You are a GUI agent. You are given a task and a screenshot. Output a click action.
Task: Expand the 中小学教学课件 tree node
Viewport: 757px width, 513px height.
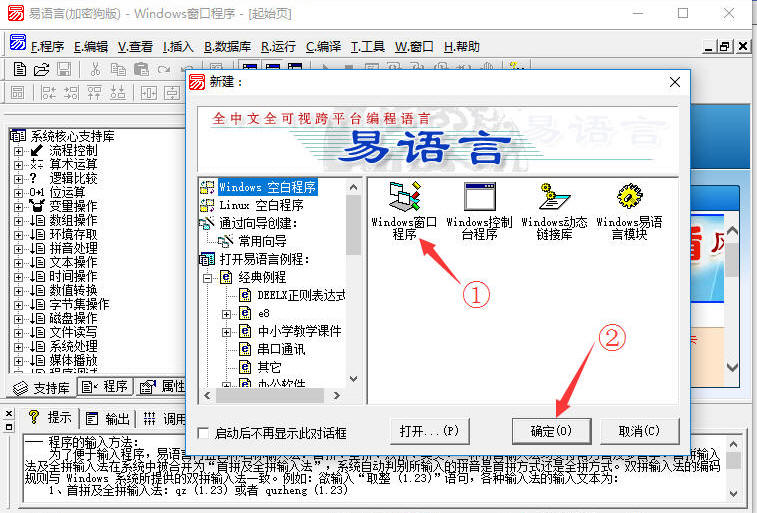coord(227,331)
